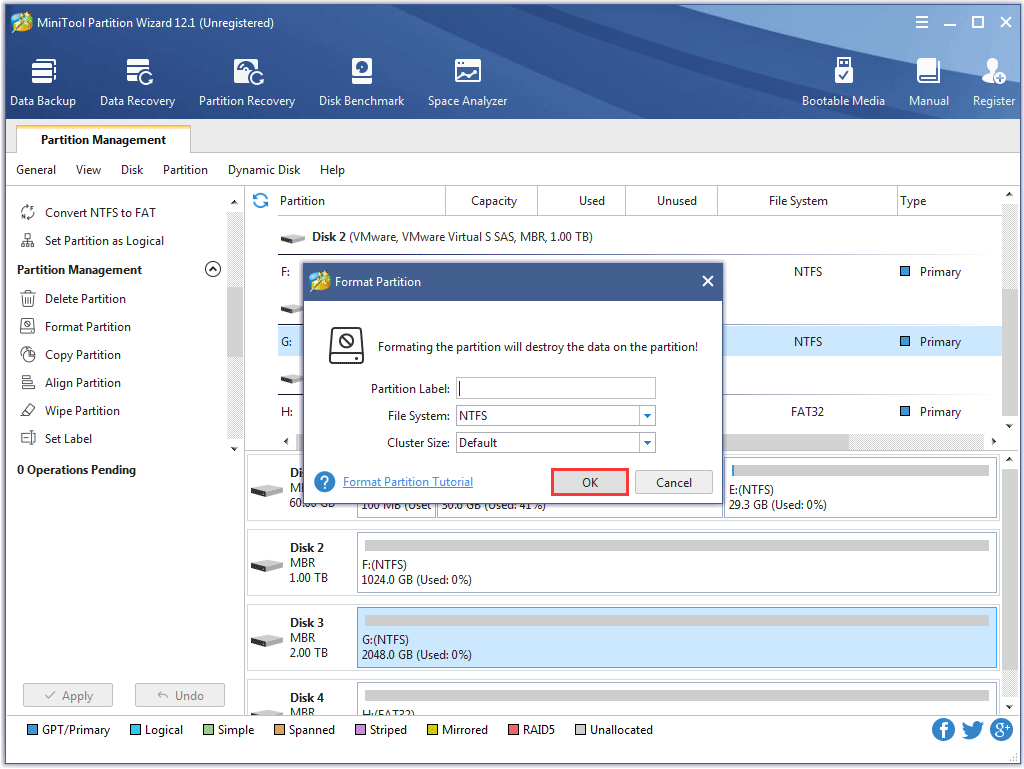Create Bootable Media
Image resolution: width=1024 pixels, height=769 pixels.
pyautogui.click(x=843, y=82)
